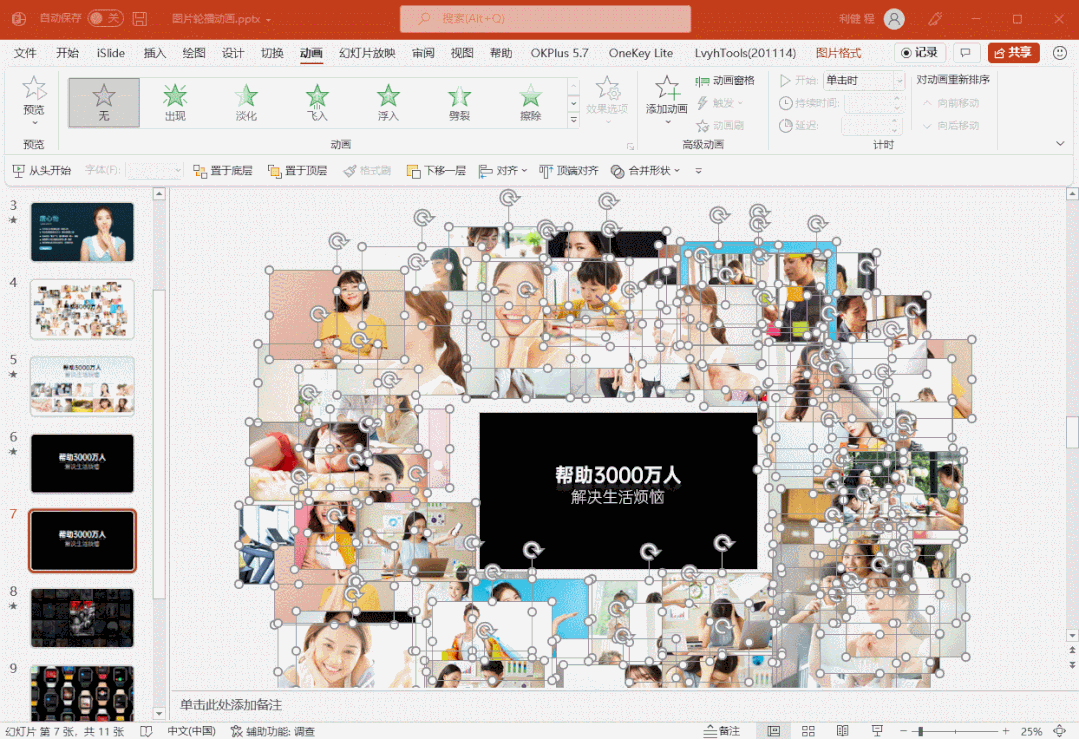This screenshot has width=1079, height=739.
Task: Open the 切换 transitions tab
Action: coord(273,53)
